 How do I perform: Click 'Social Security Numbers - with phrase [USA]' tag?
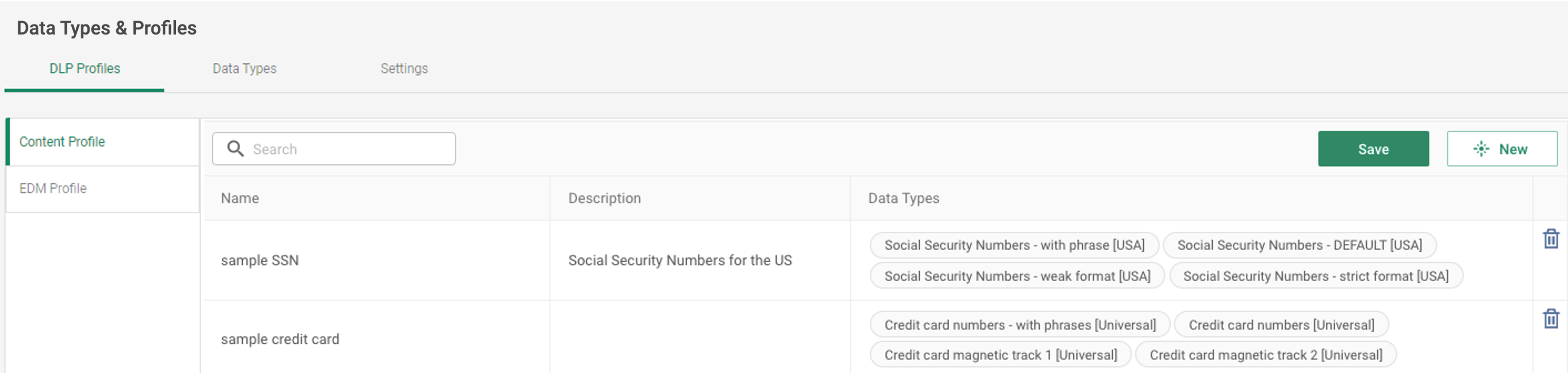tap(1014, 246)
